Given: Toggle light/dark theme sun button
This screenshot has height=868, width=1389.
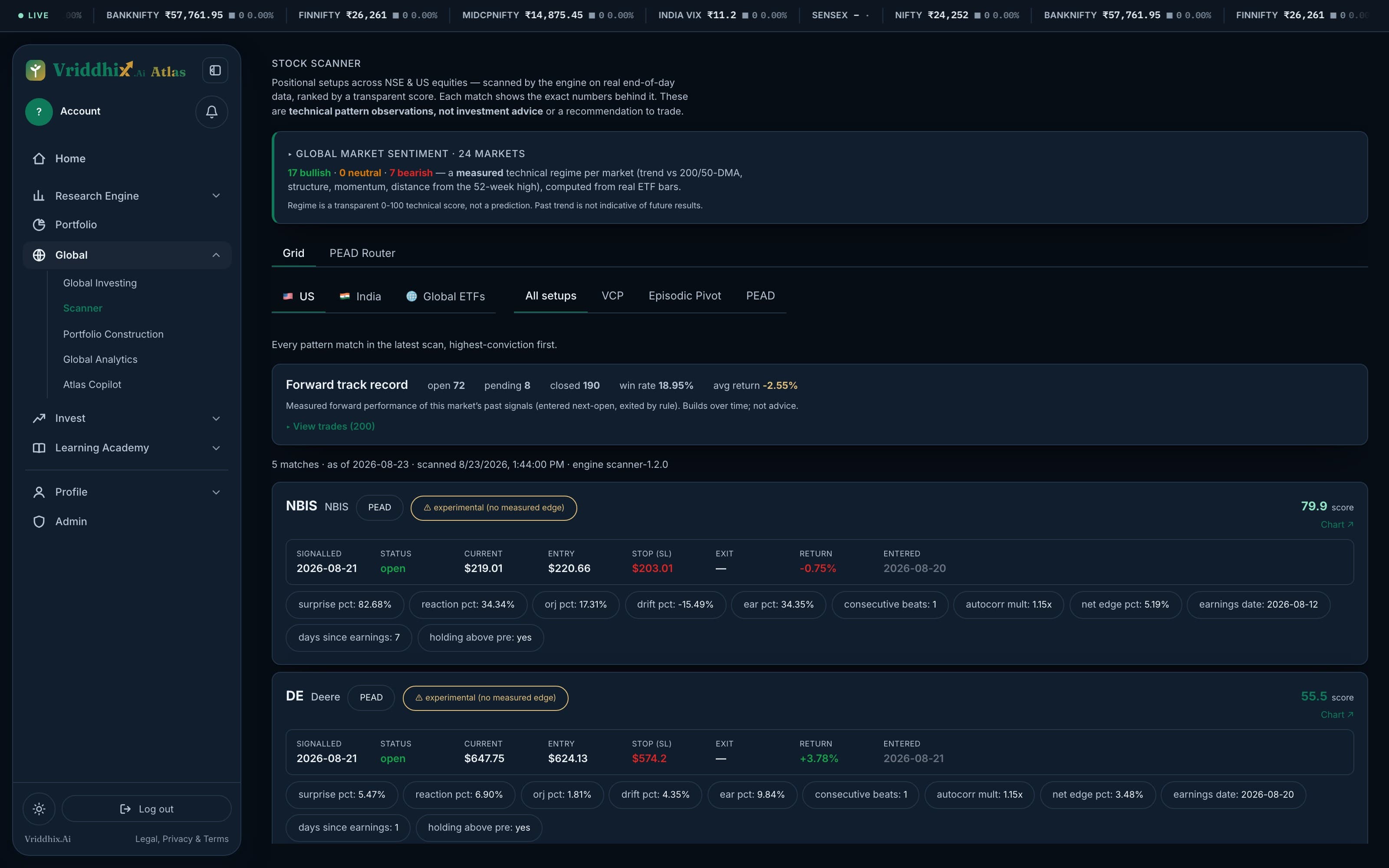Looking at the screenshot, I should 39,809.
